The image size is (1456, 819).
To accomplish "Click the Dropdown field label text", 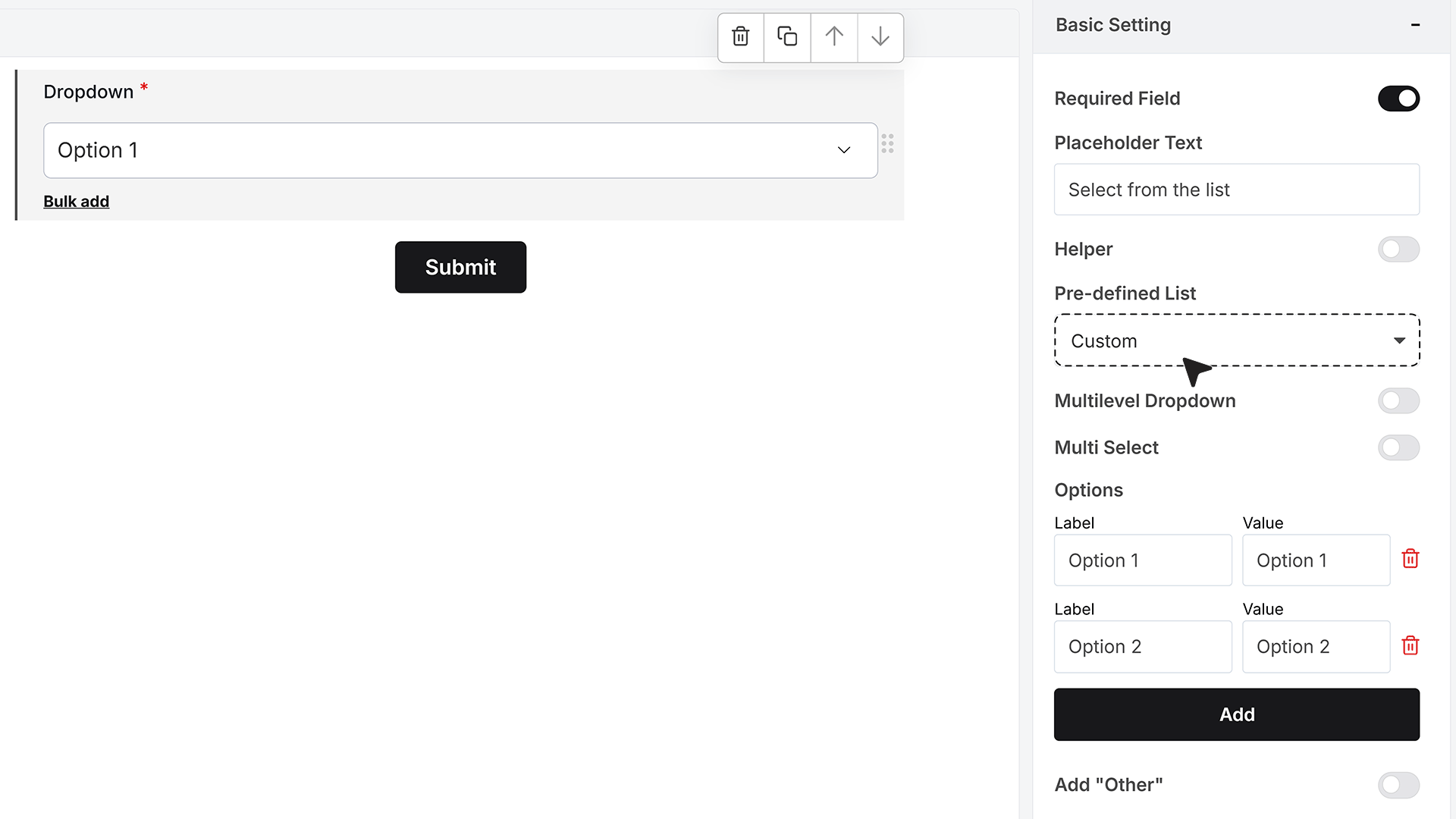I will click(89, 92).
